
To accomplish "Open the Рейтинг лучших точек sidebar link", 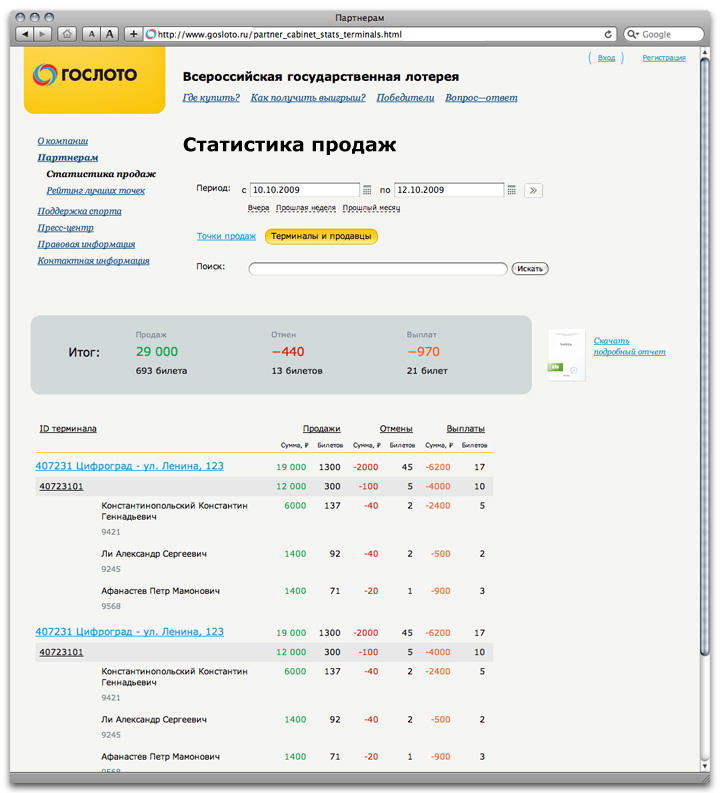I will tap(95, 191).
